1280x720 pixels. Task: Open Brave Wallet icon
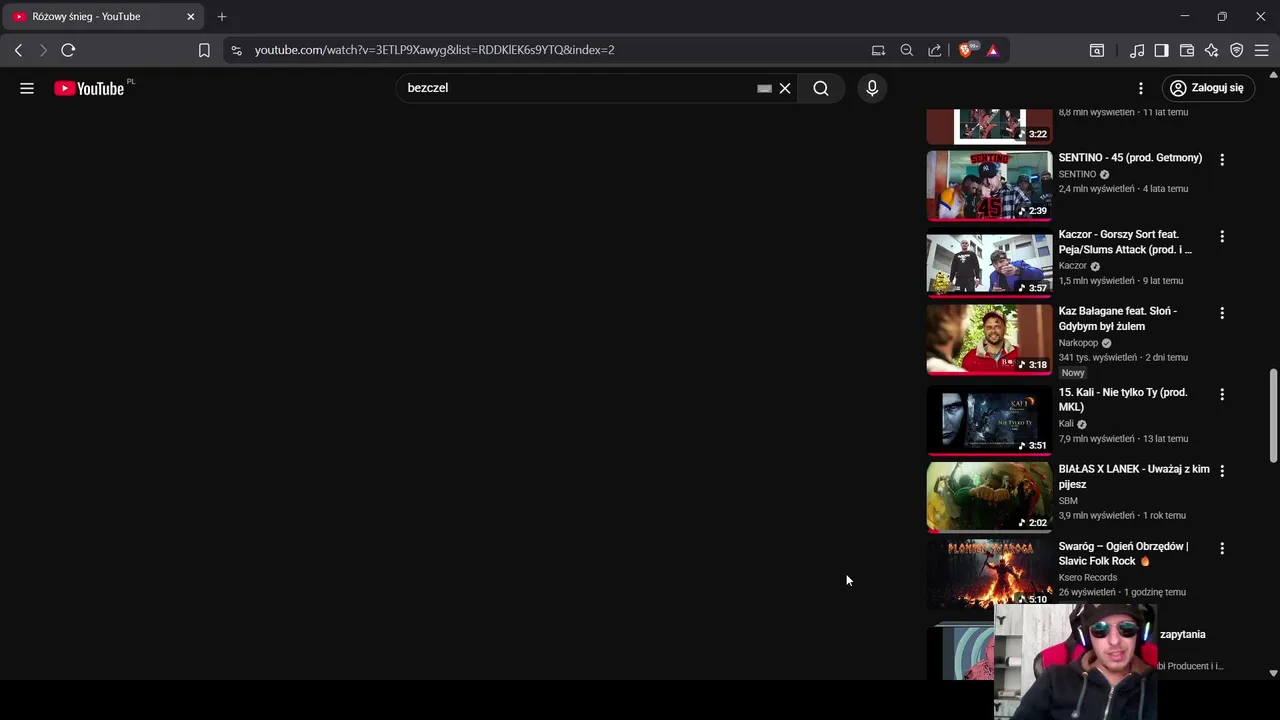(x=1187, y=50)
